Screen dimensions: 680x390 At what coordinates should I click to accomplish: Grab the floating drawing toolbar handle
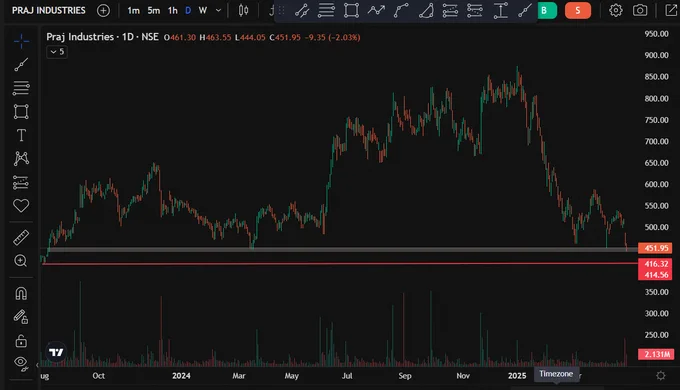coord(281,10)
